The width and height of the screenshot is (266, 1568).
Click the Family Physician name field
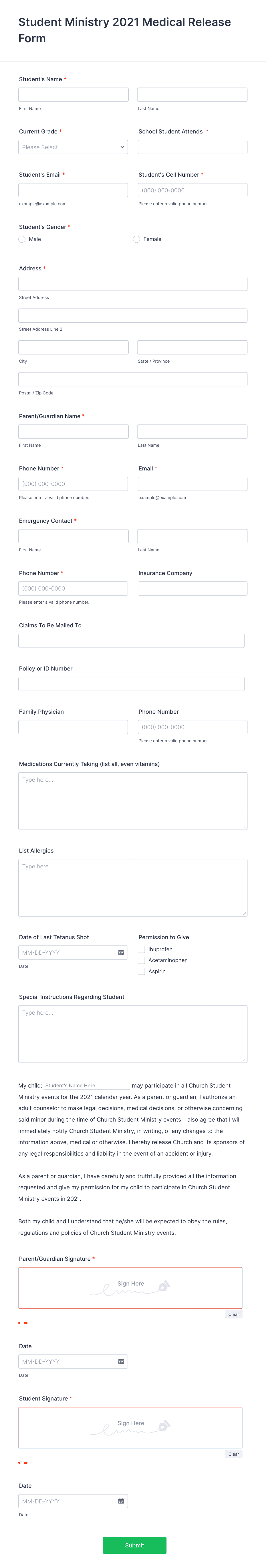coord(73,727)
